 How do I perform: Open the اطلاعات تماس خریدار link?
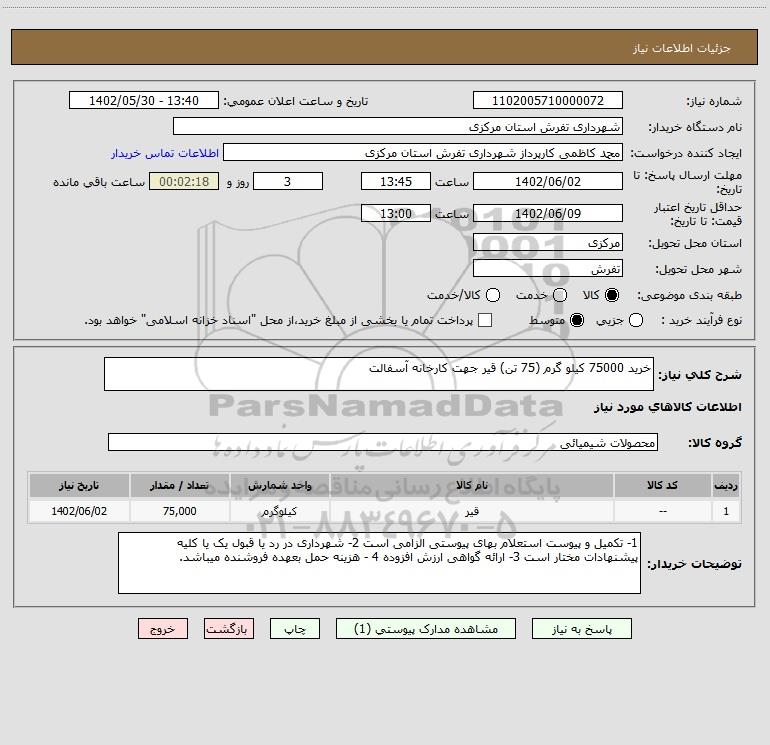[x=165, y=153]
